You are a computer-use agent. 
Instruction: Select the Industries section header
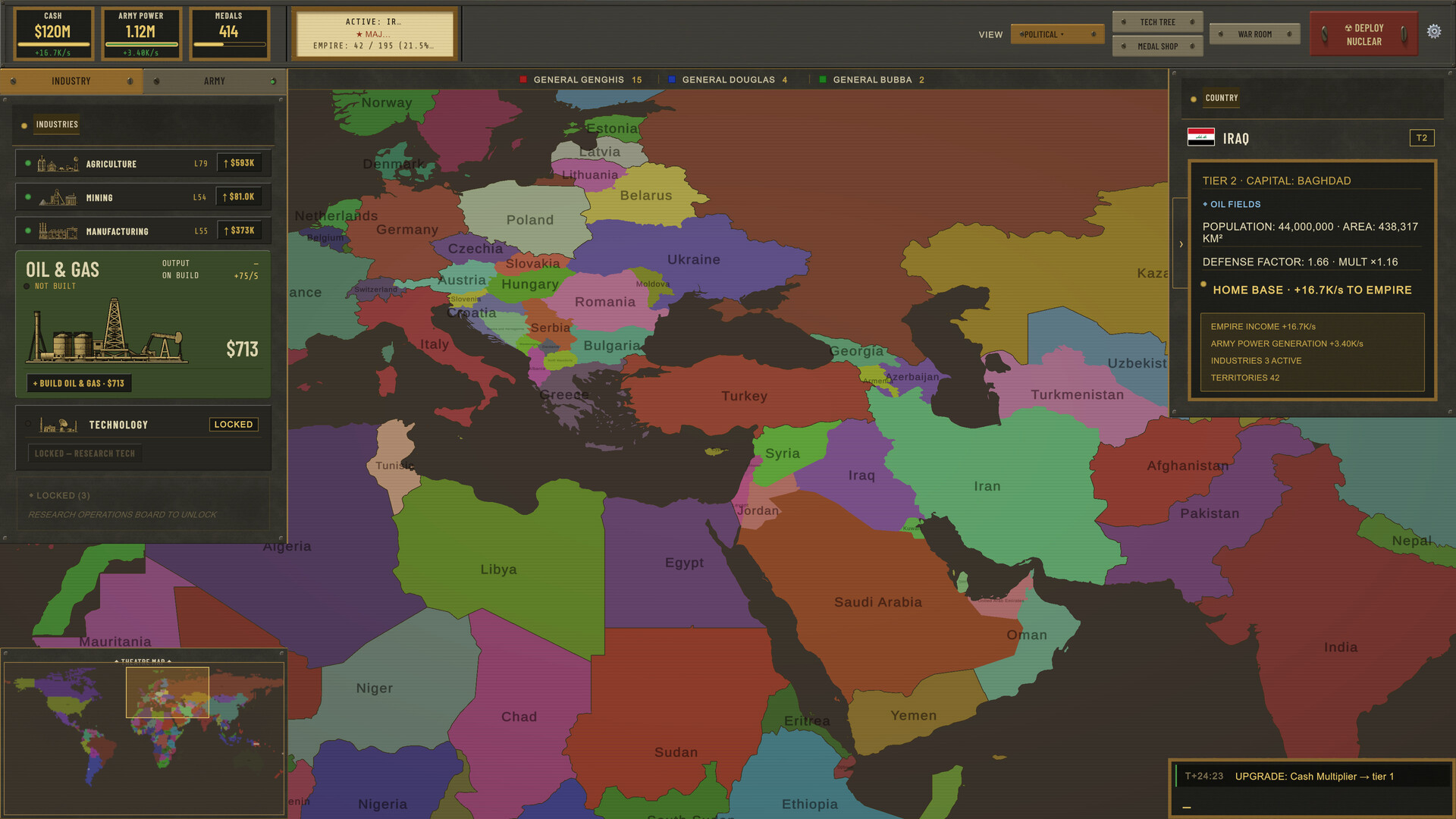(x=57, y=124)
